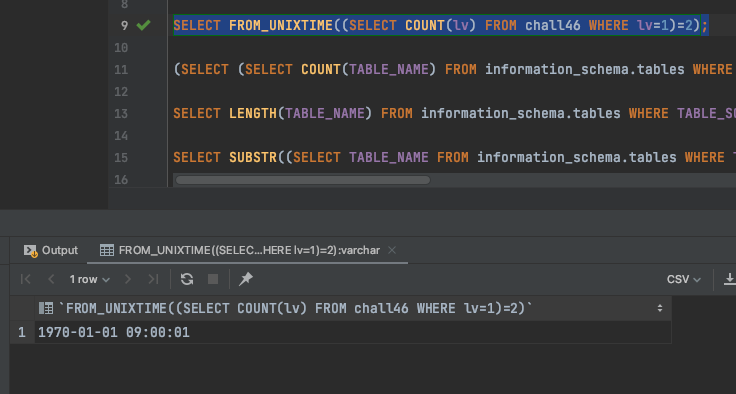Open the Output tab
736x394 pixels.
tap(51, 250)
